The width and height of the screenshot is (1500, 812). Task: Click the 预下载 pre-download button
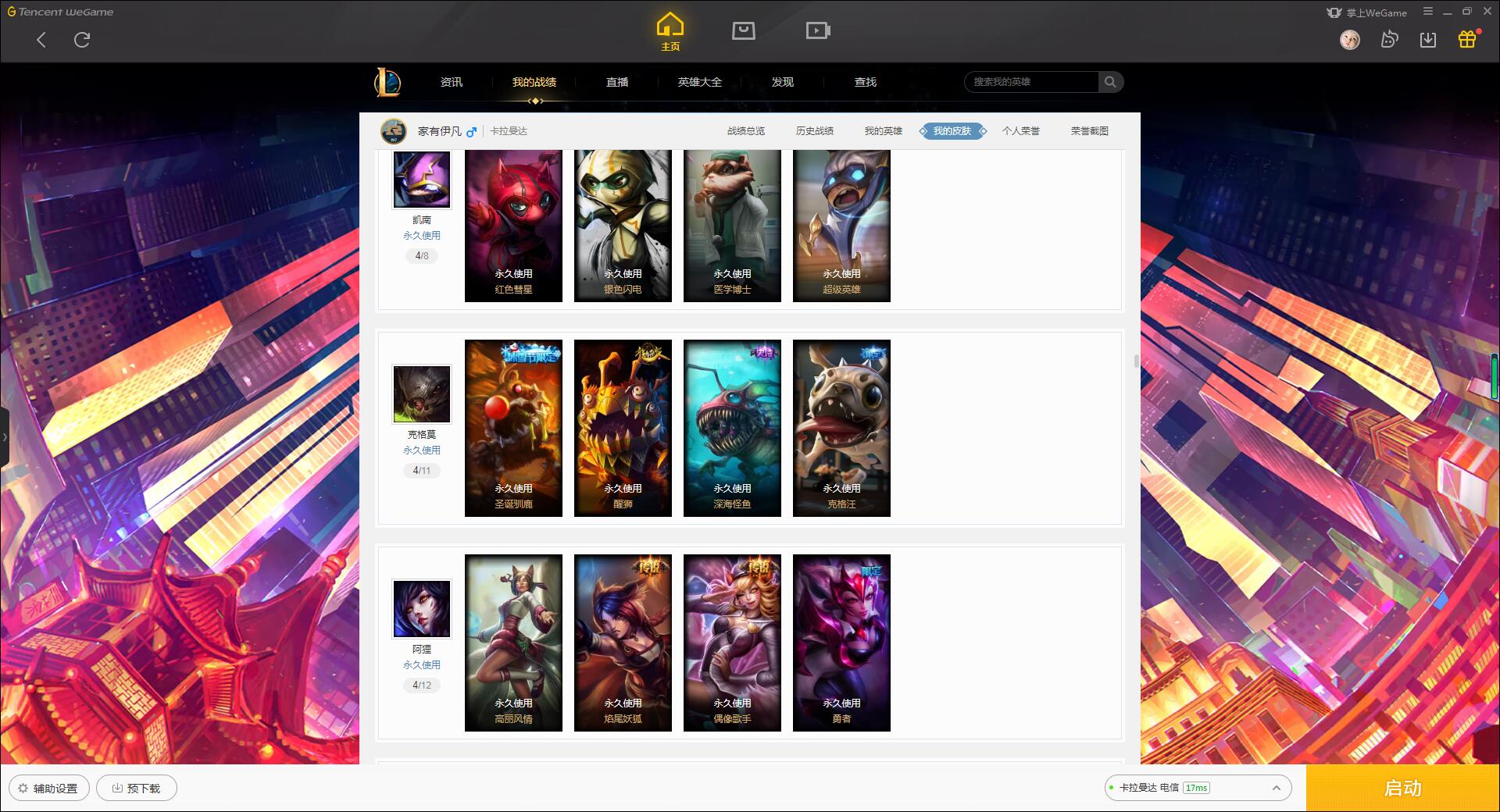(137, 788)
